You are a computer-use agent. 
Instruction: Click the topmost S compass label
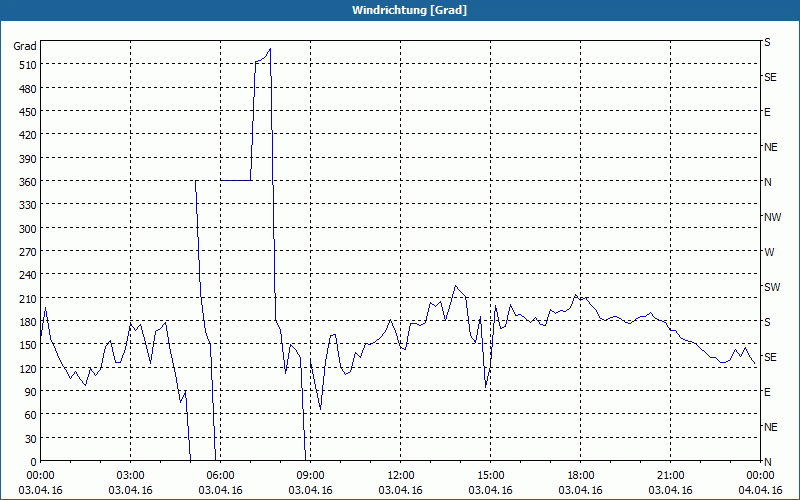[767, 42]
